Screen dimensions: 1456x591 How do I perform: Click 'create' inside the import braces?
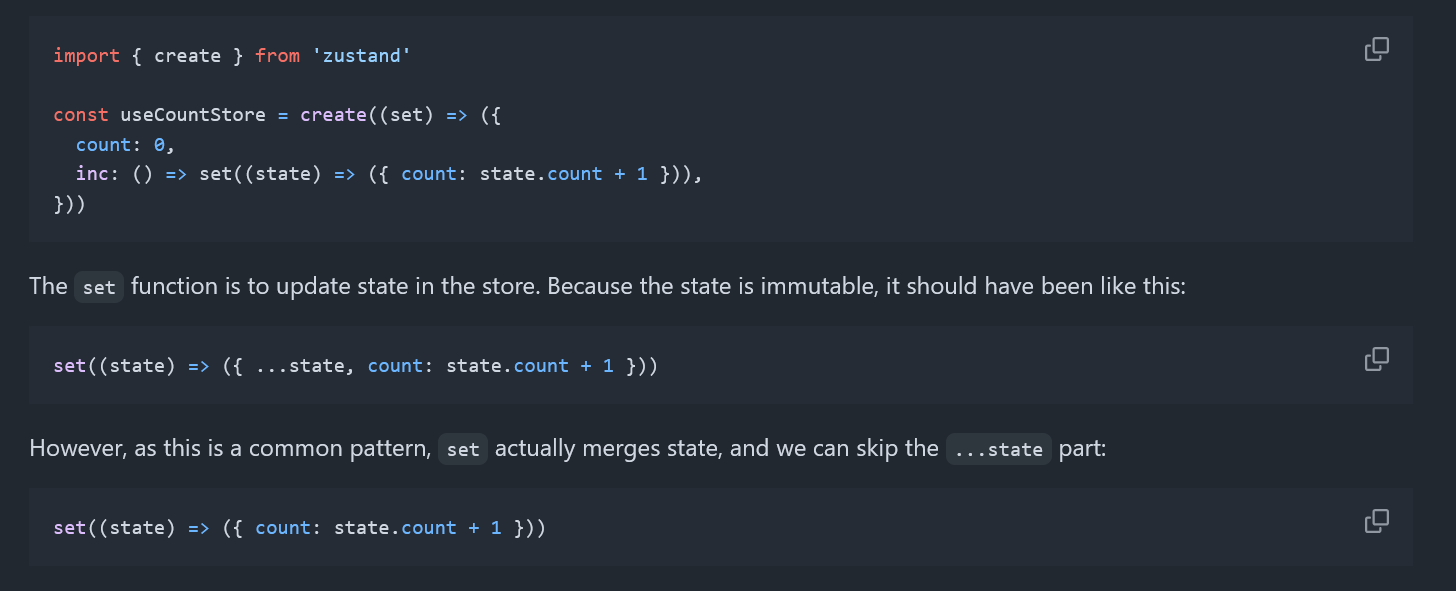click(x=187, y=56)
